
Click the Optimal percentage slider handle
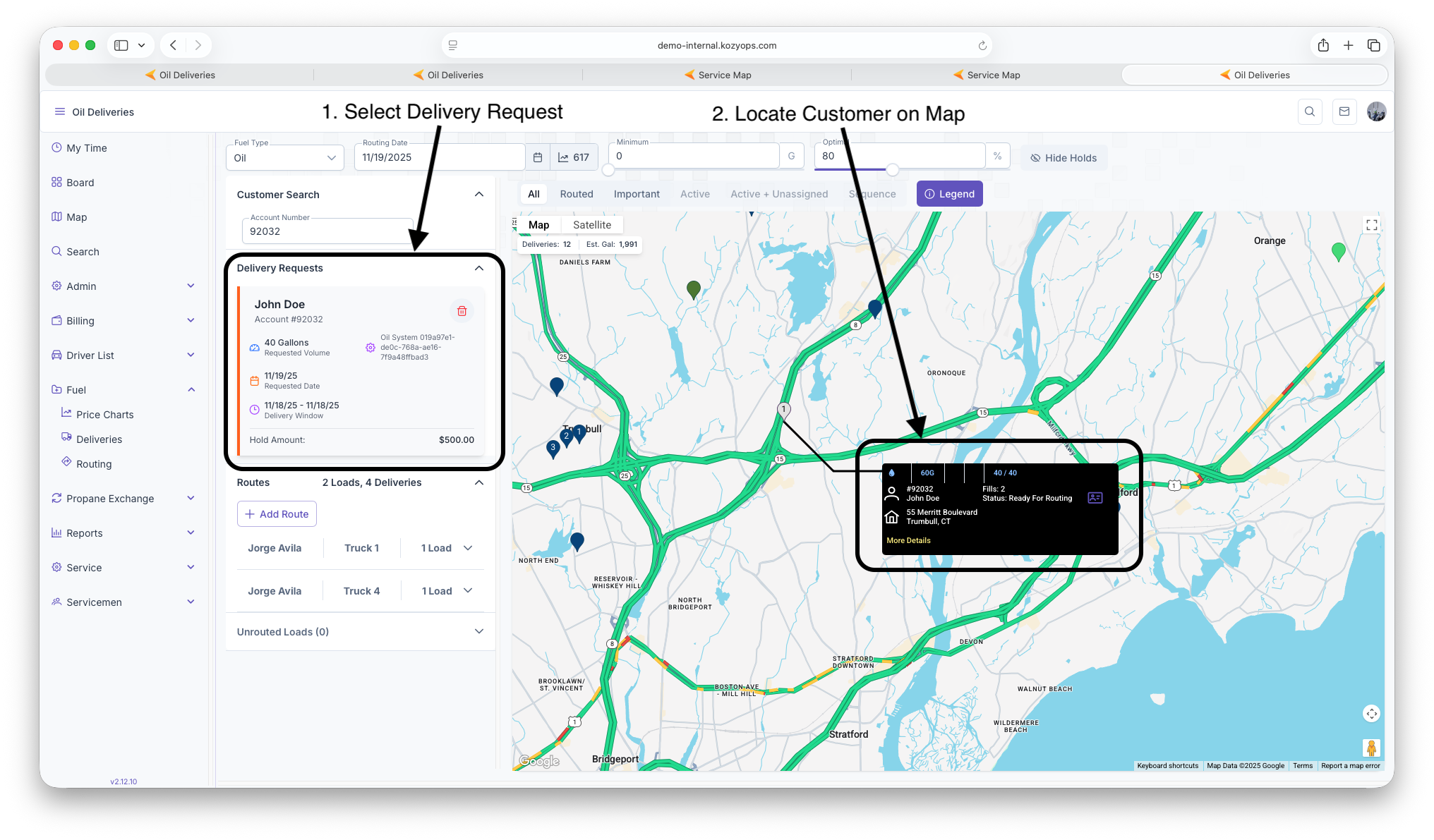click(893, 170)
